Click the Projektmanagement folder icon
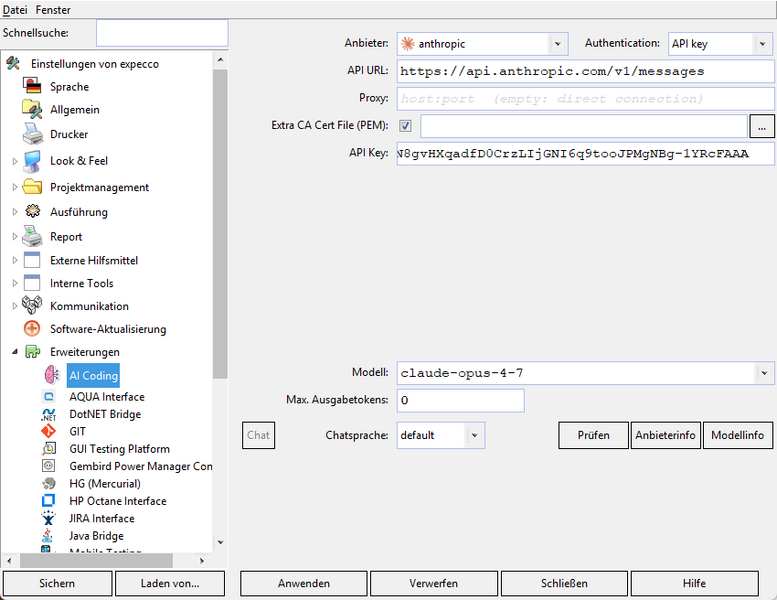Image resolution: width=777 pixels, height=600 pixels. 32,187
